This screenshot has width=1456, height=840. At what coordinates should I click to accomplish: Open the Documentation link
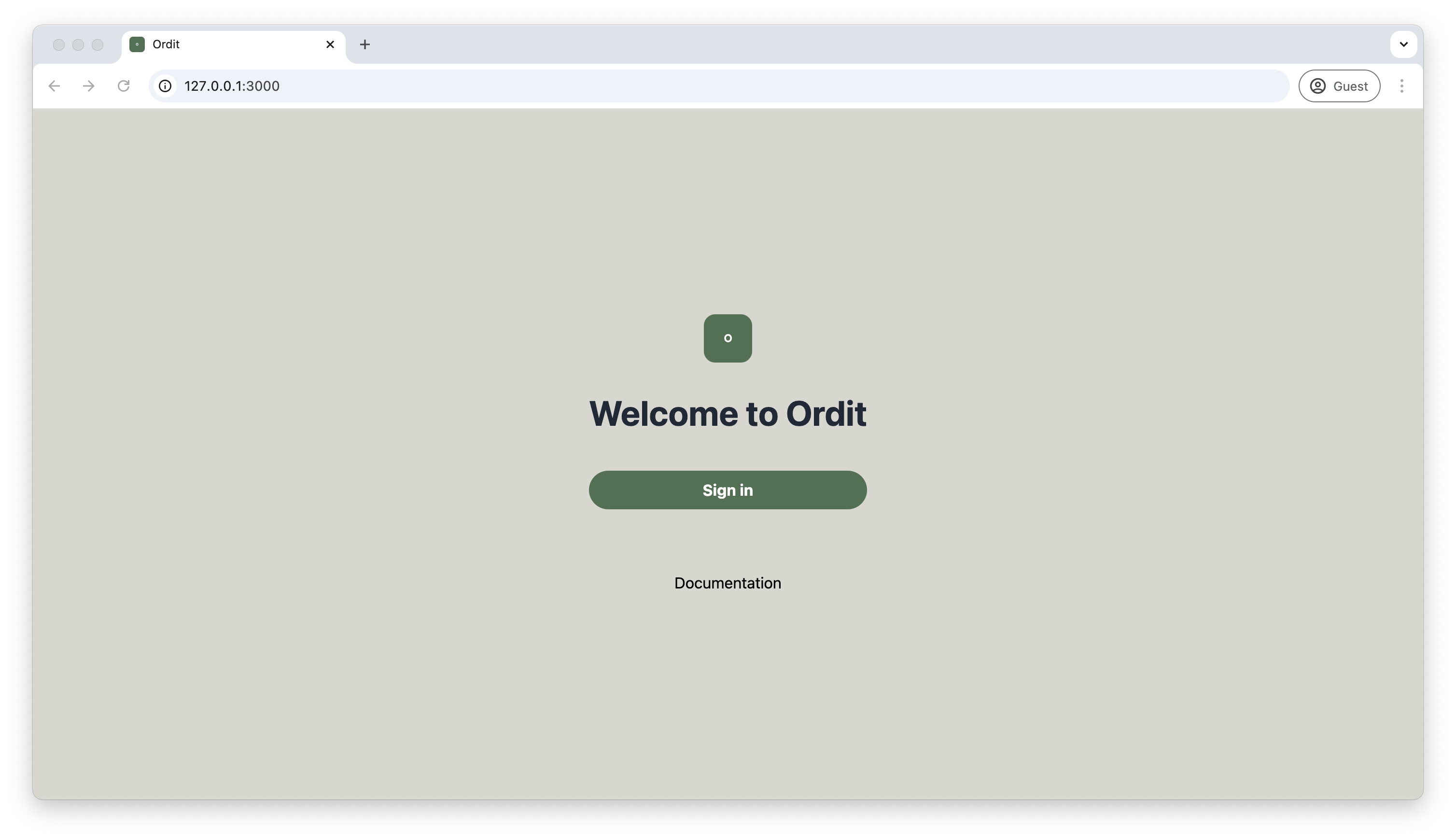pos(728,583)
